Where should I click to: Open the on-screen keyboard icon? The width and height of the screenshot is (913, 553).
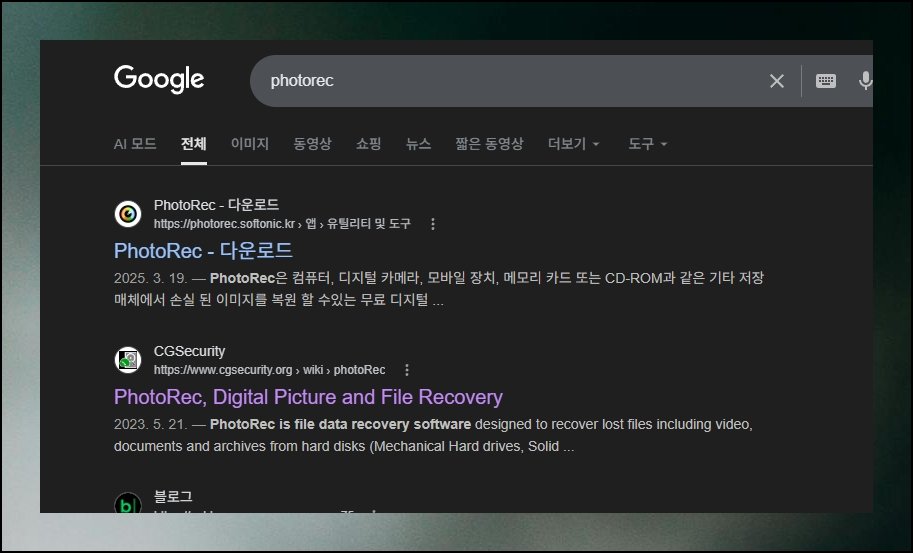(x=826, y=81)
